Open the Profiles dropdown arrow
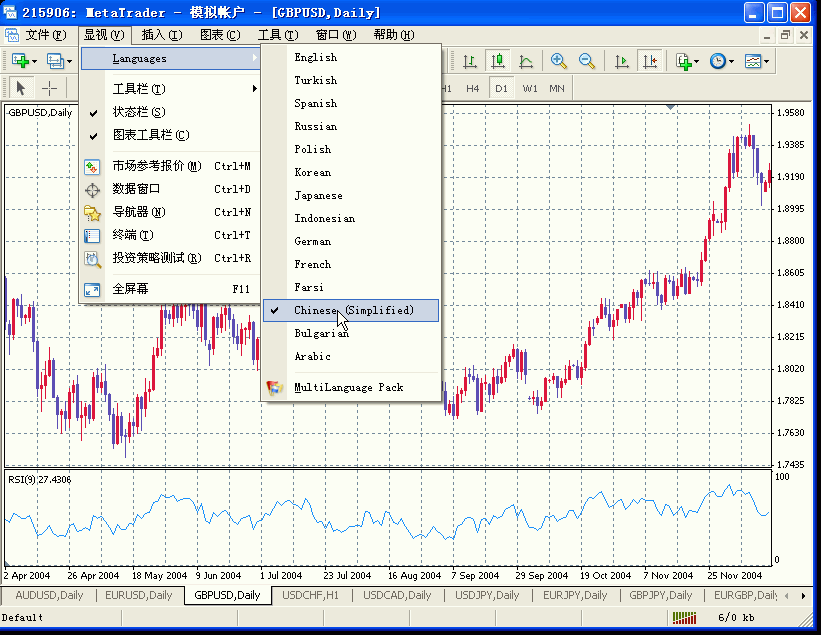 [70, 62]
